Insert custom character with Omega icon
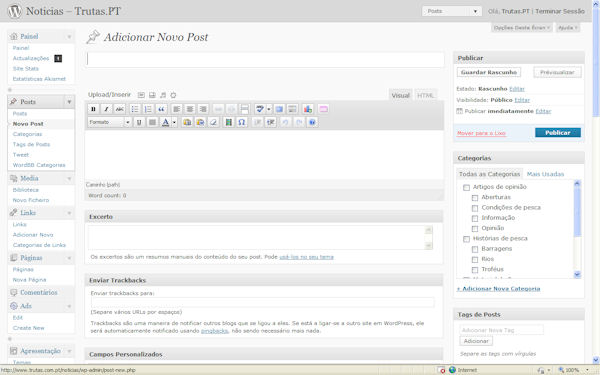 coord(241,122)
